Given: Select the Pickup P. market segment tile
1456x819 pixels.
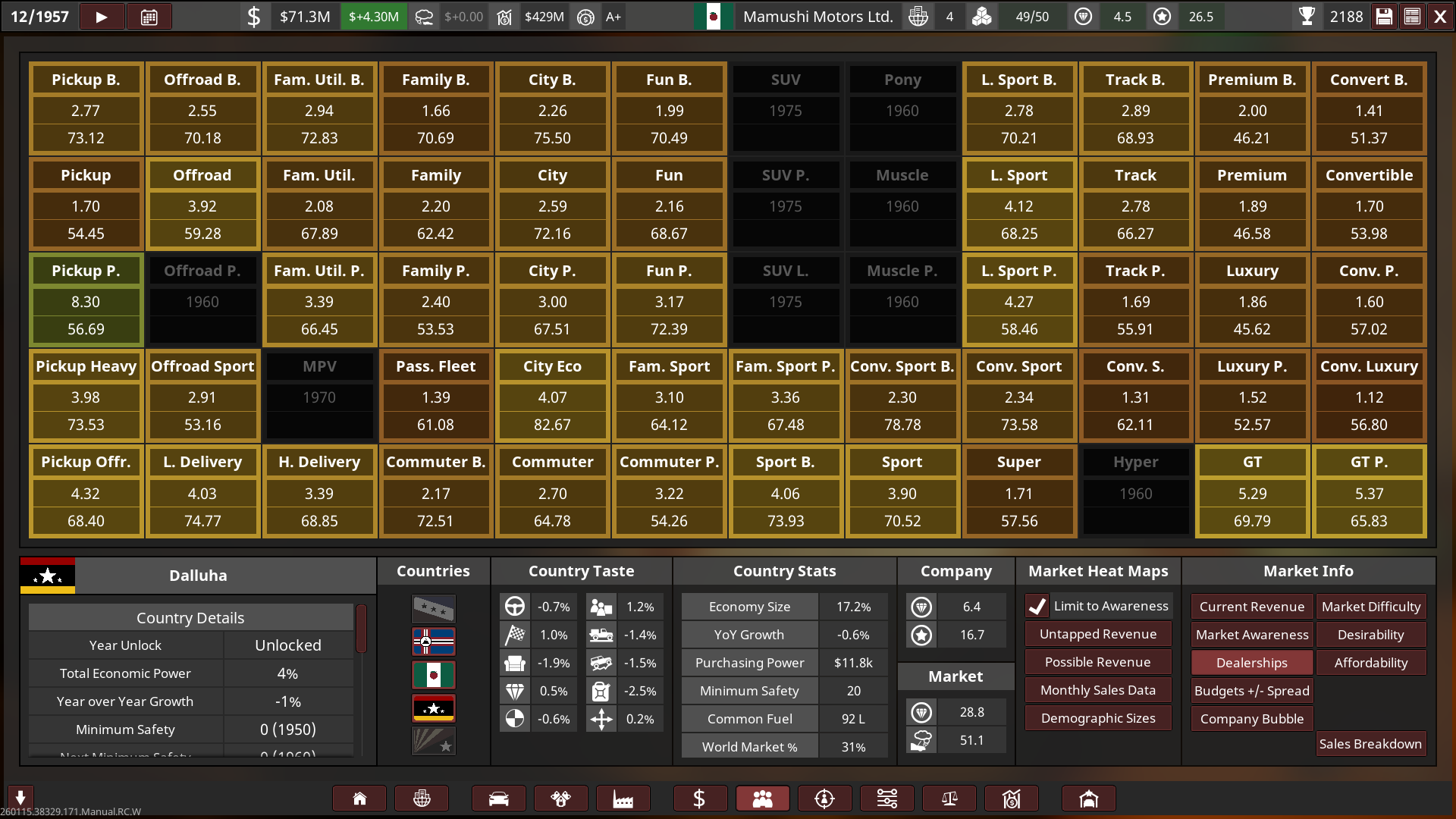Looking at the screenshot, I should (x=86, y=300).
